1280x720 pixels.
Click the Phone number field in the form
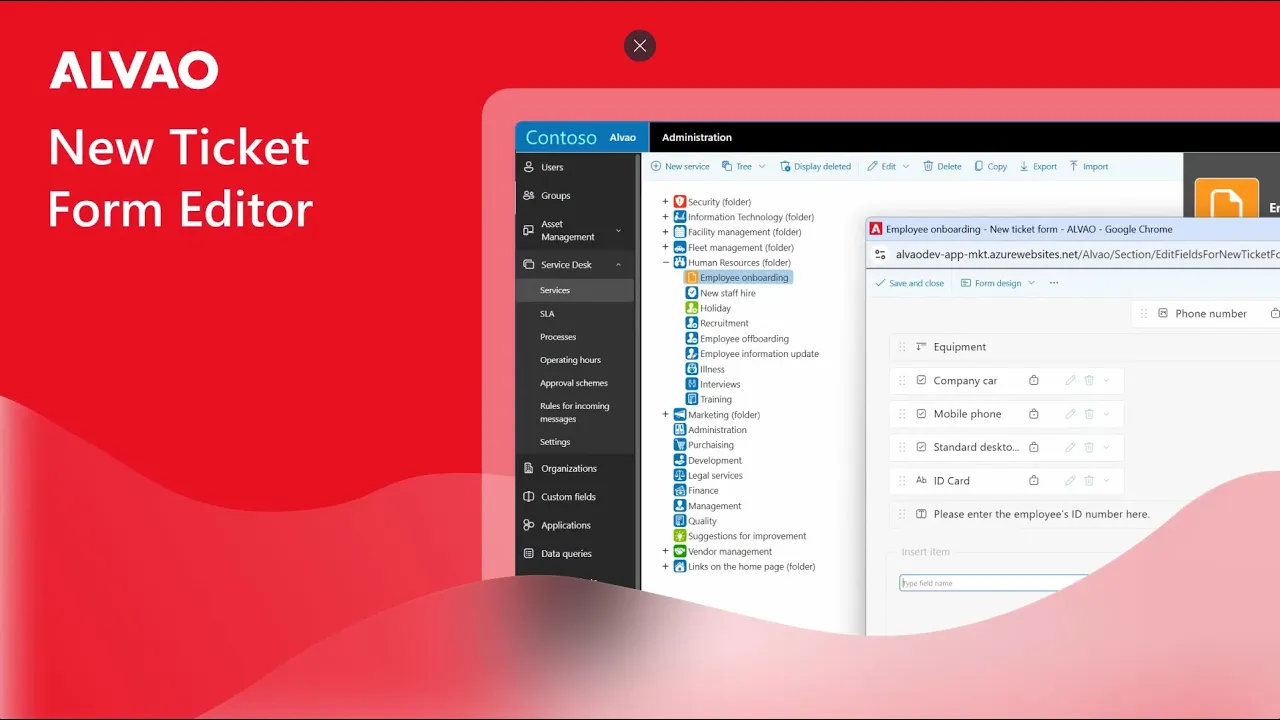(1207, 314)
